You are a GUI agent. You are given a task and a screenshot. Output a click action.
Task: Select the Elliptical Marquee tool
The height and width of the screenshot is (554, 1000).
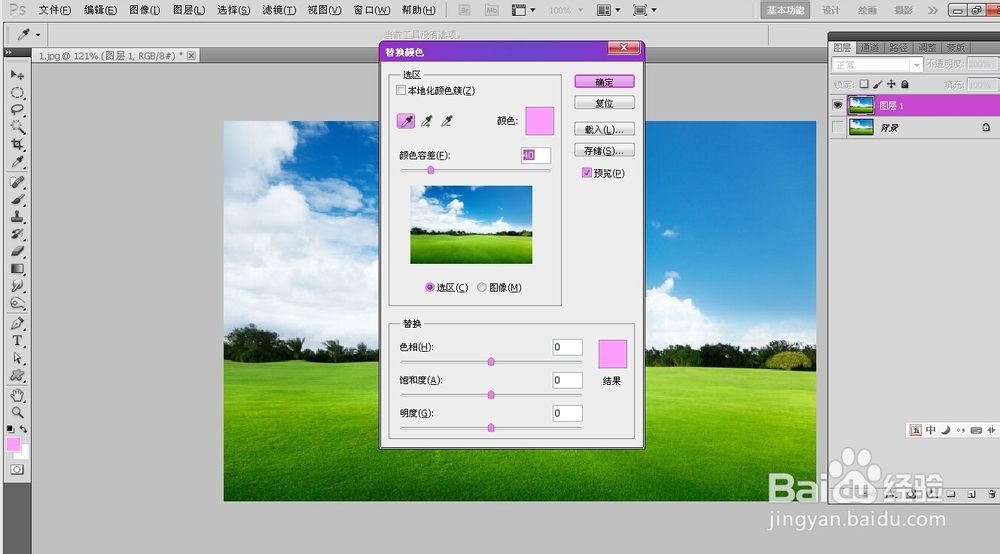click(x=17, y=93)
